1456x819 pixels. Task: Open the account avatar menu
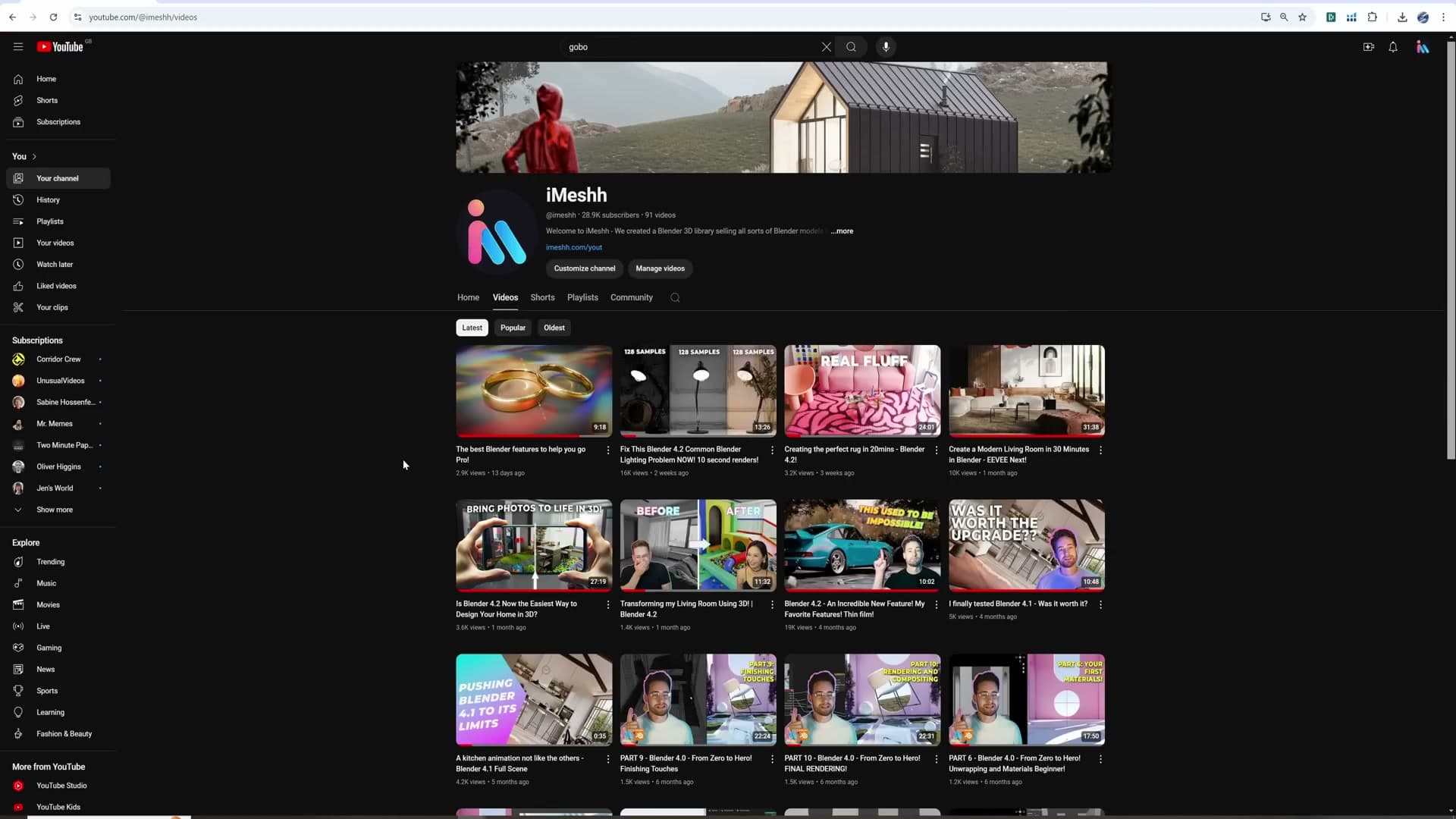1423,47
